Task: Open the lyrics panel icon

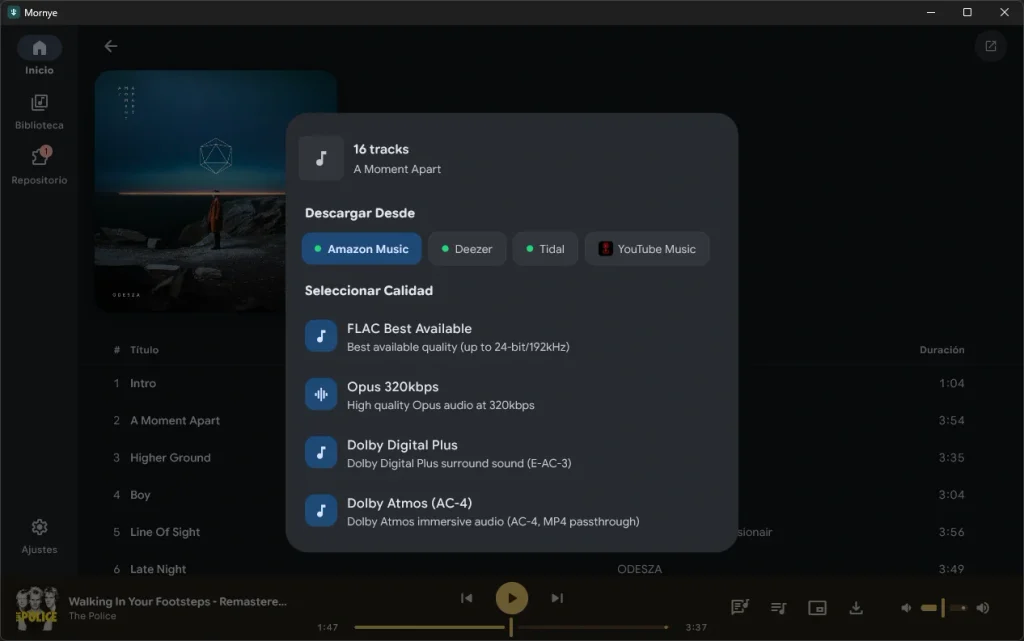Action: click(739, 608)
